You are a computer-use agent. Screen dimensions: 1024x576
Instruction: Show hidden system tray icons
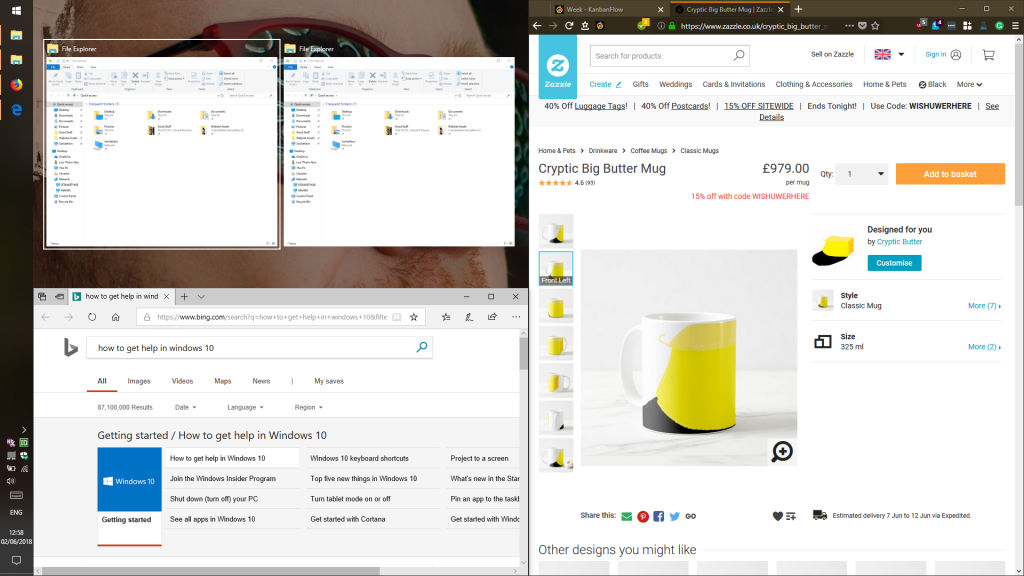pyautogui.click(x=24, y=430)
